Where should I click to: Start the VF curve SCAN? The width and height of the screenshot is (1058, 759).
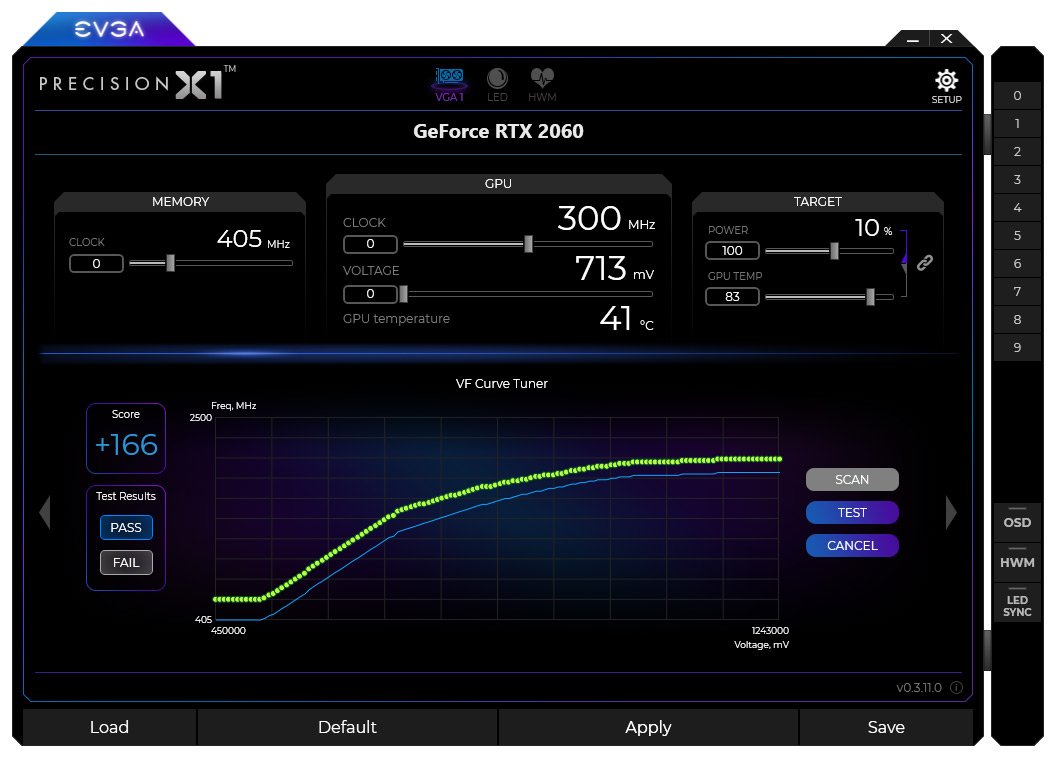[x=852, y=480]
